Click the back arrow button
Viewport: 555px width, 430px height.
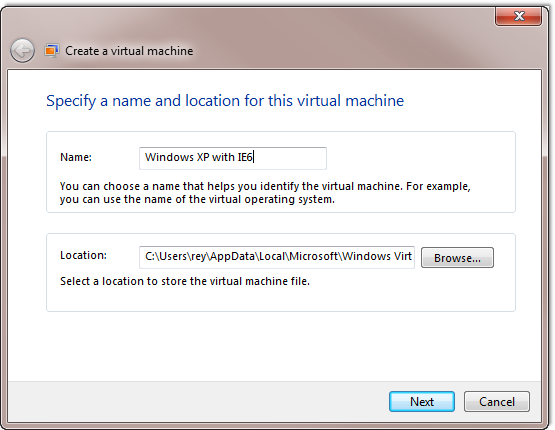coord(22,51)
